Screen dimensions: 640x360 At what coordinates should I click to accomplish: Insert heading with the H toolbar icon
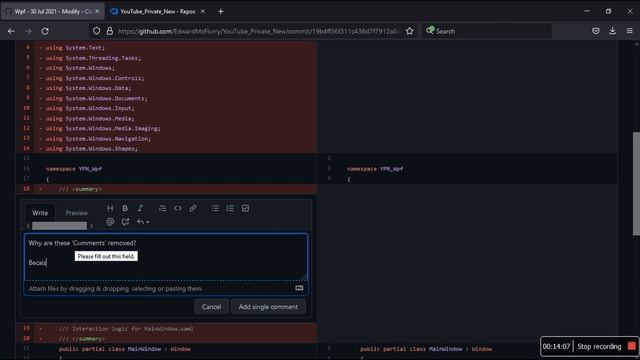tap(110, 208)
